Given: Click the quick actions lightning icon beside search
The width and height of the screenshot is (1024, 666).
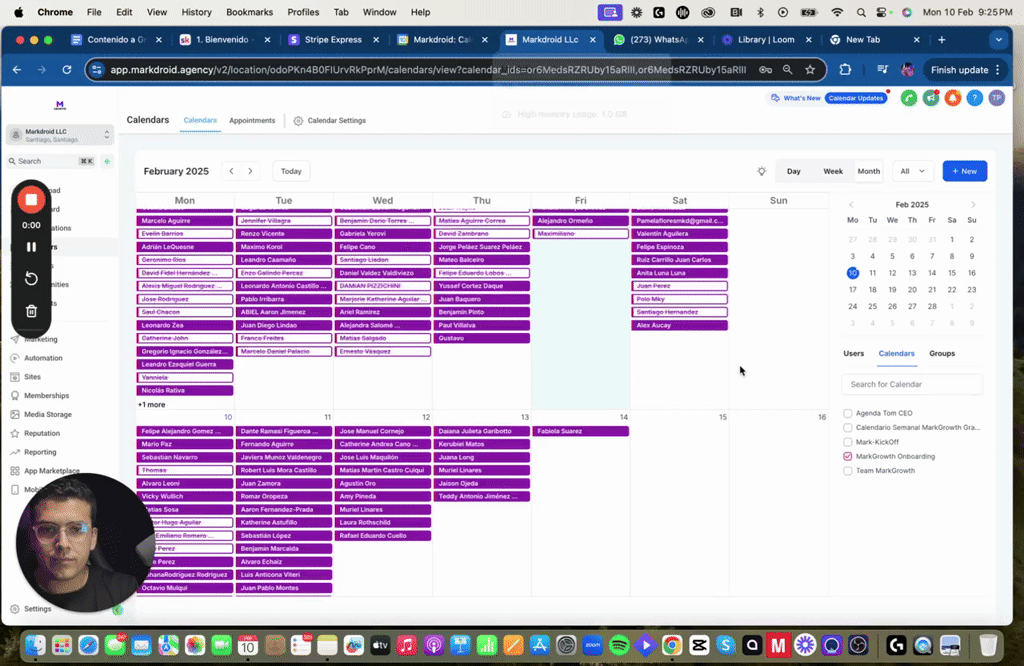Looking at the screenshot, I should click(107, 161).
